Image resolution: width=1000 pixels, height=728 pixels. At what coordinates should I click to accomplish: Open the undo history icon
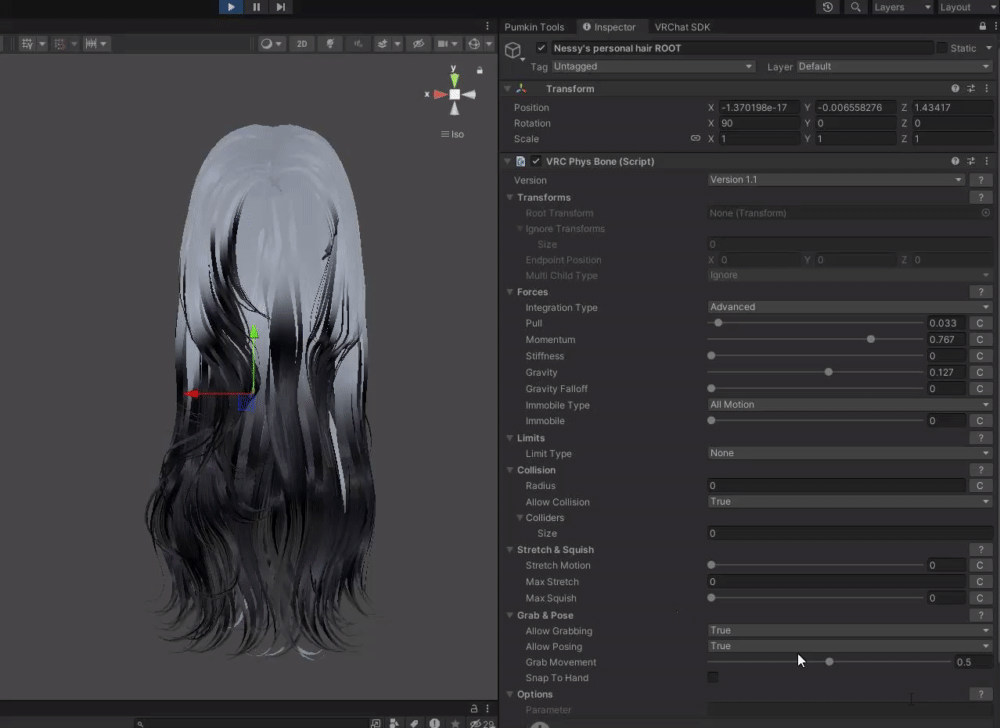[x=827, y=7]
